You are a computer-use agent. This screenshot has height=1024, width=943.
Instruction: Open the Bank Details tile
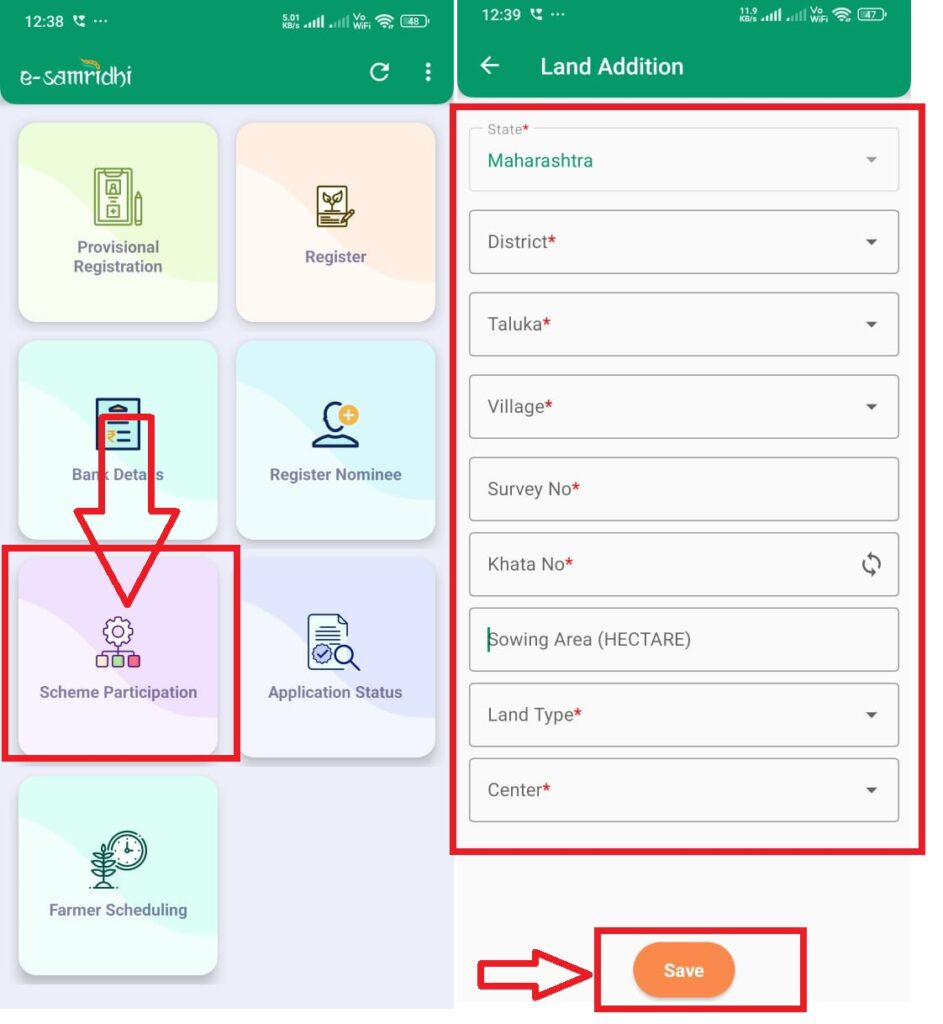click(x=118, y=440)
